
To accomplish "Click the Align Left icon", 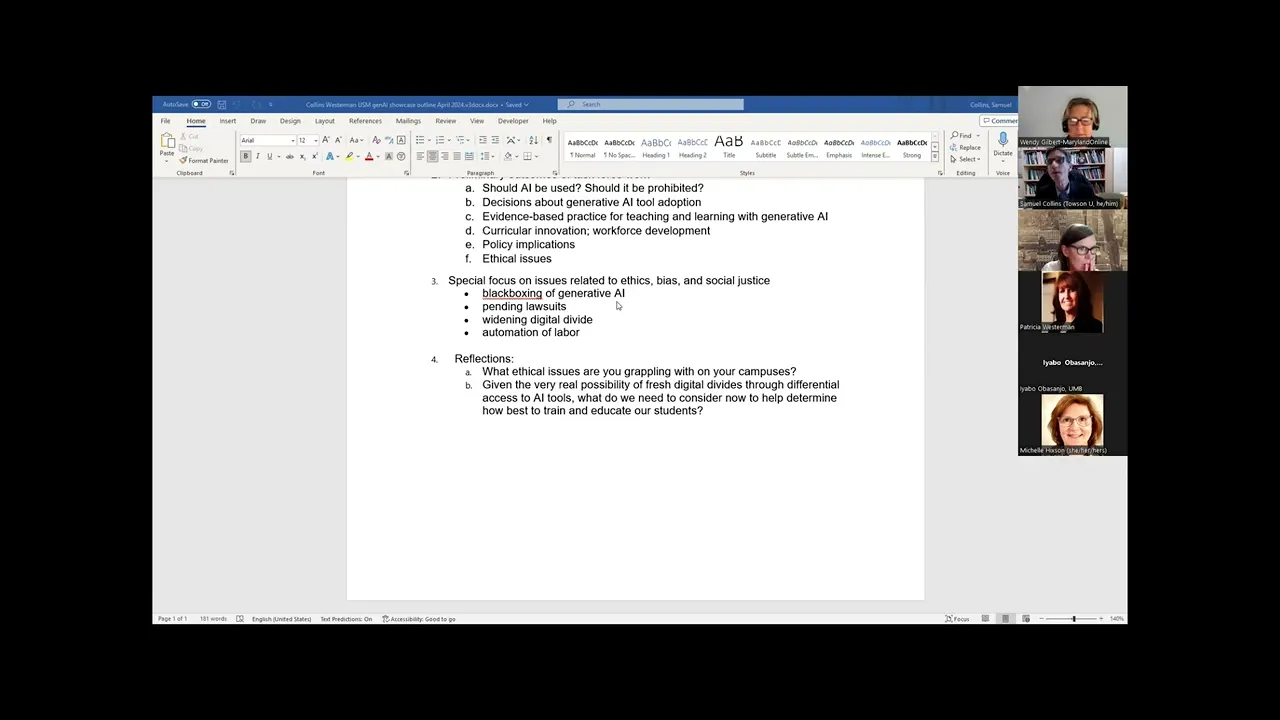I will pos(420,156).
